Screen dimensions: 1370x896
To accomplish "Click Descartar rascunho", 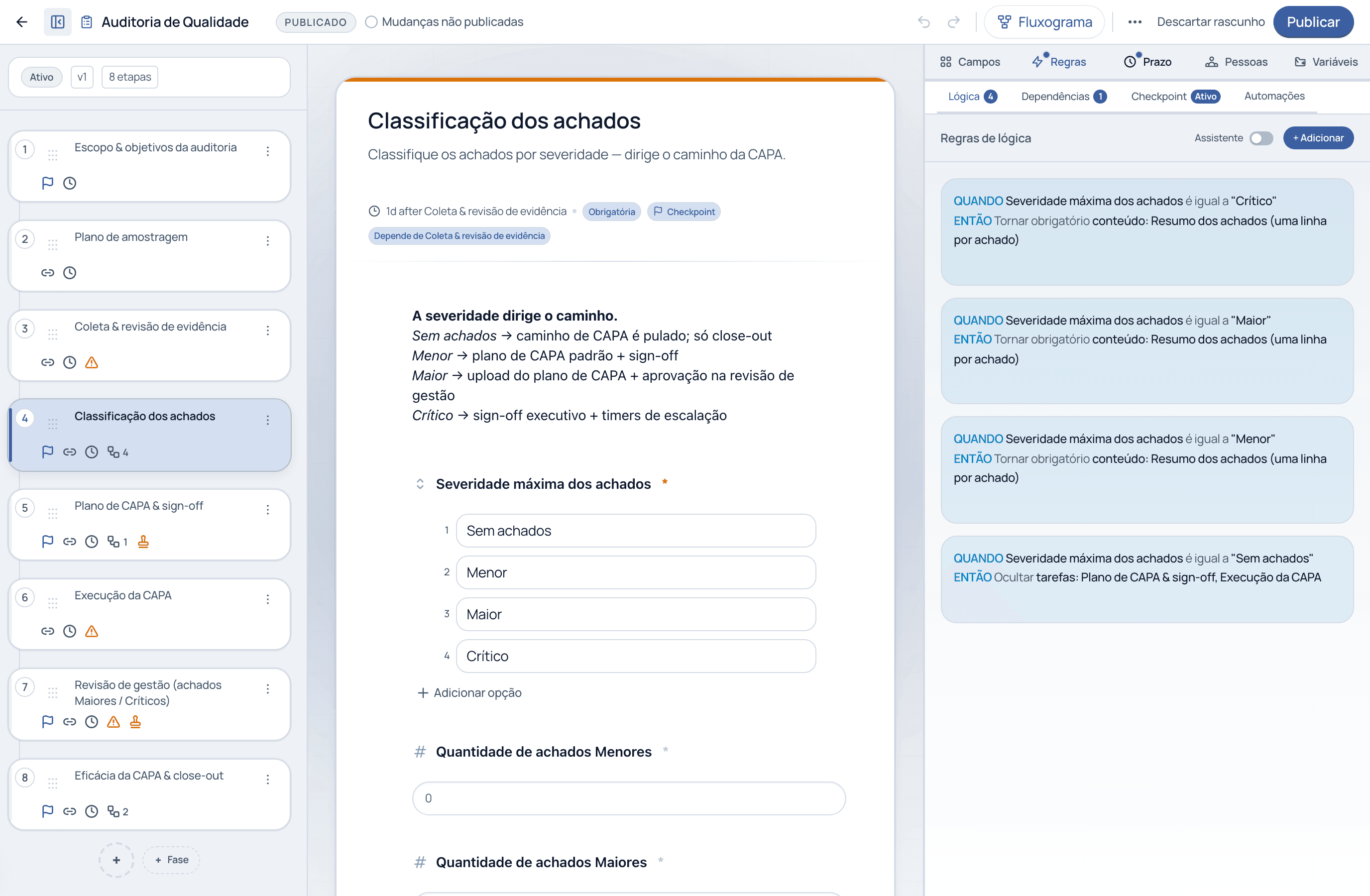I will (1211, 22).
